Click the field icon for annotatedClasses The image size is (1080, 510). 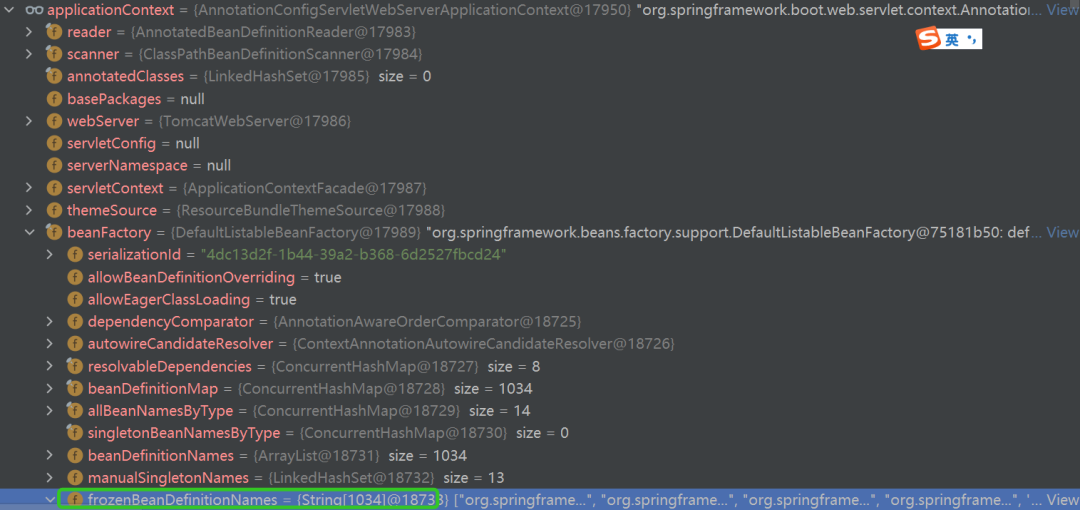coord(53,76)
